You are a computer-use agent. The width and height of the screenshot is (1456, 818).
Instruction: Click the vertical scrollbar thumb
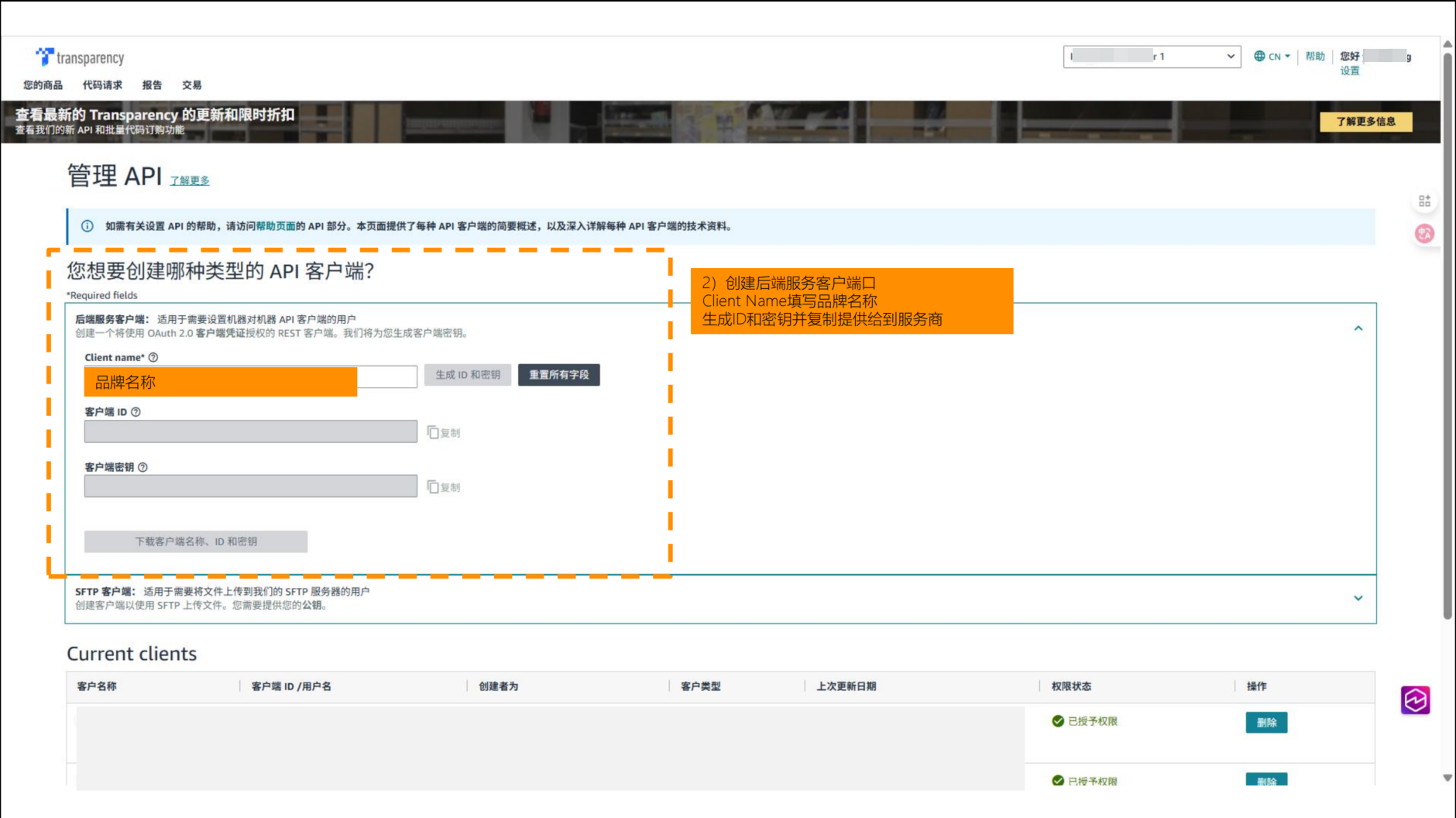(1447, 335)
